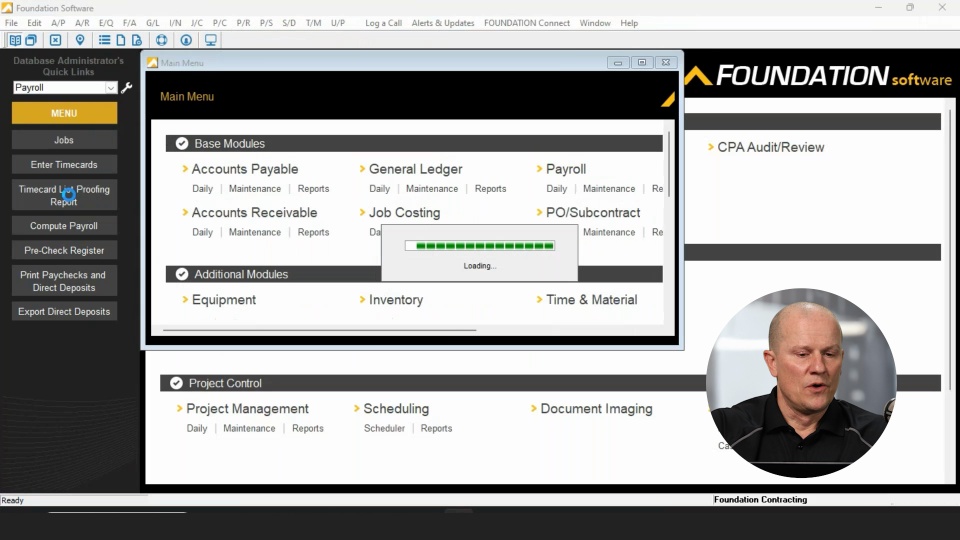The image size is (960, 540).
Task: Click the Base Modules check circle icon
Action: click(182, 143)
